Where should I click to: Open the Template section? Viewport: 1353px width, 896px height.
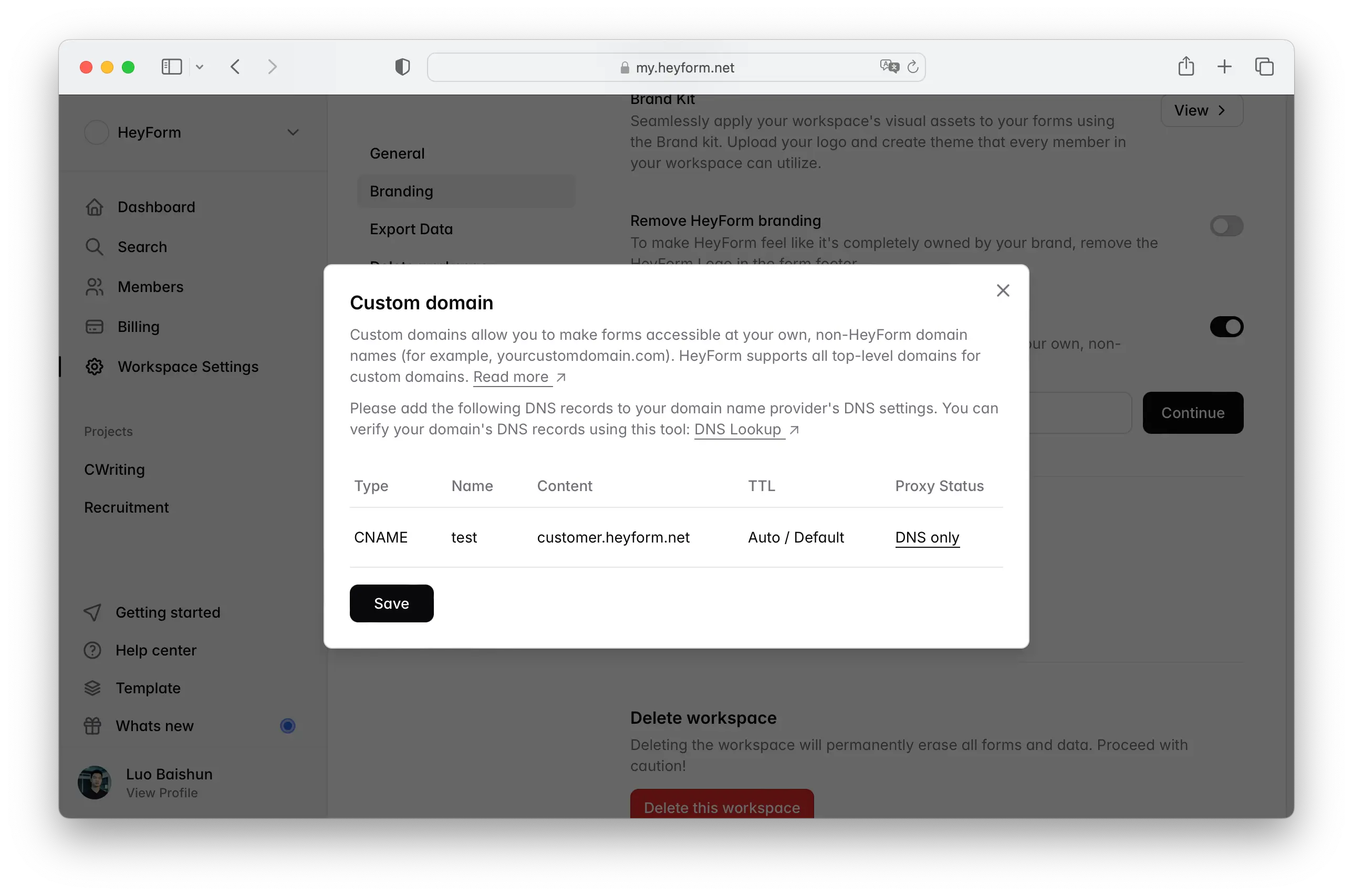click(x=148, y=687)
